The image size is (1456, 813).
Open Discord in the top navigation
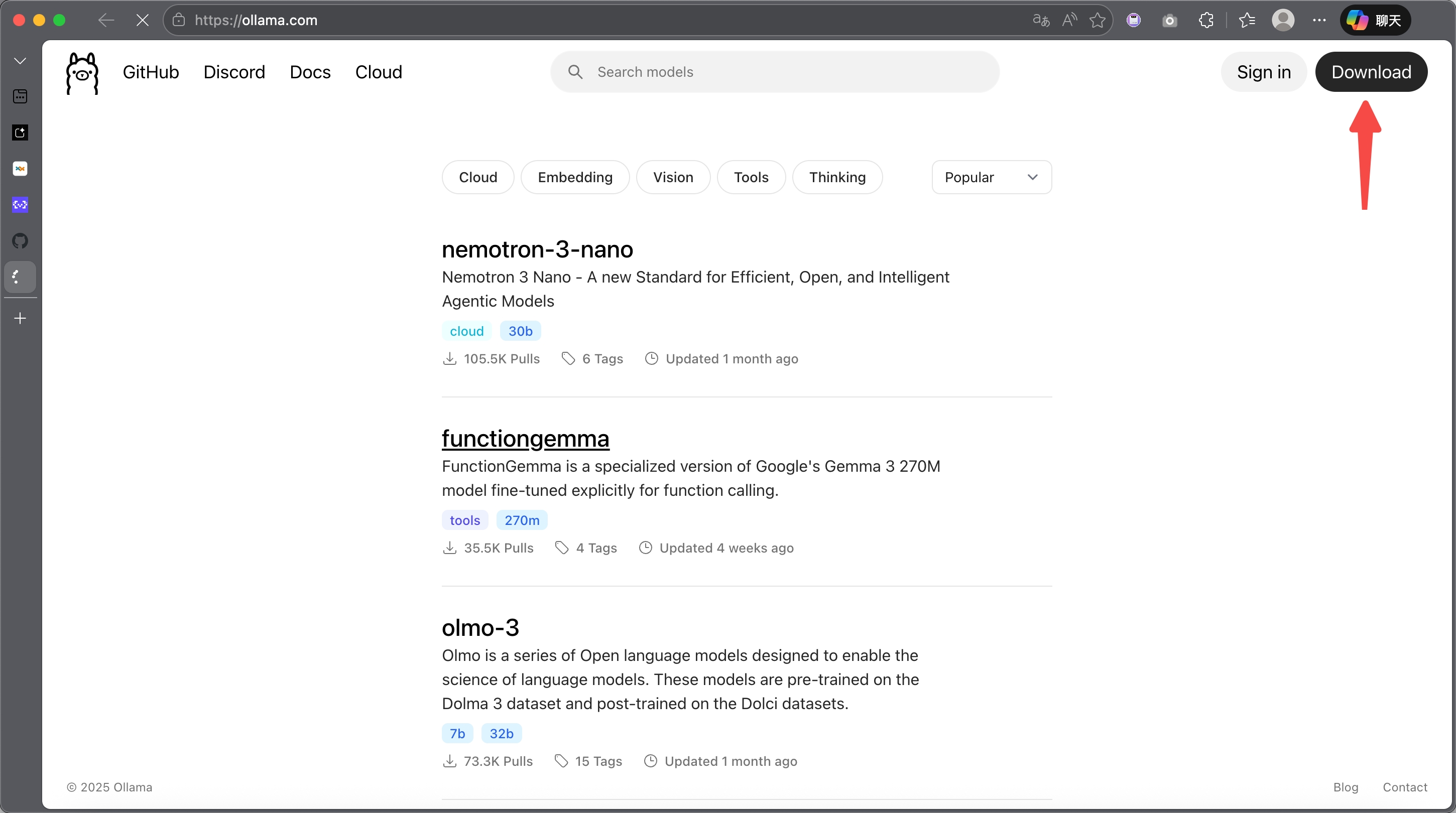tap(234, 72)
